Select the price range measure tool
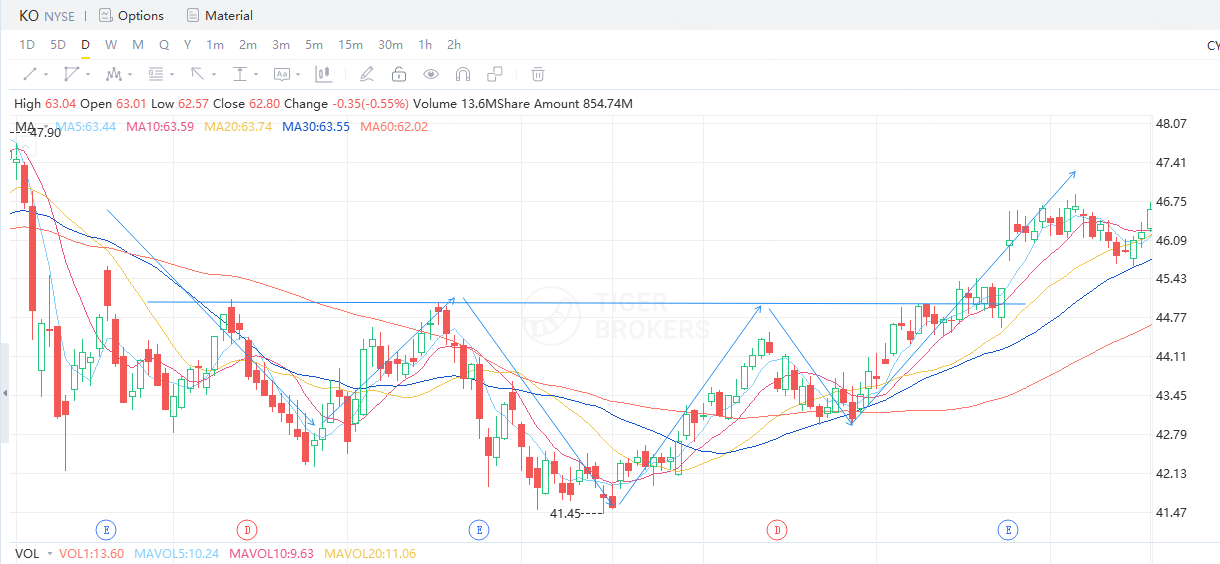1220x564 pixels. pos(239,74)
